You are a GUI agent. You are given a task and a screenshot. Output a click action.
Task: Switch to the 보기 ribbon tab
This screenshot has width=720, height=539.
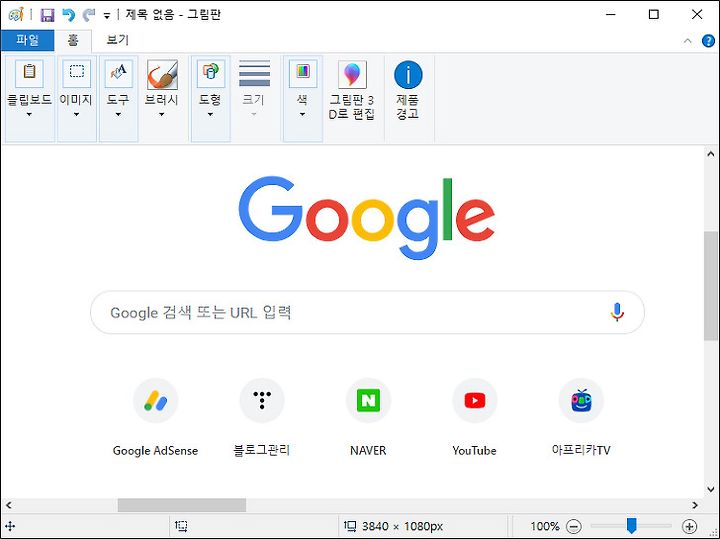[118, 40]
